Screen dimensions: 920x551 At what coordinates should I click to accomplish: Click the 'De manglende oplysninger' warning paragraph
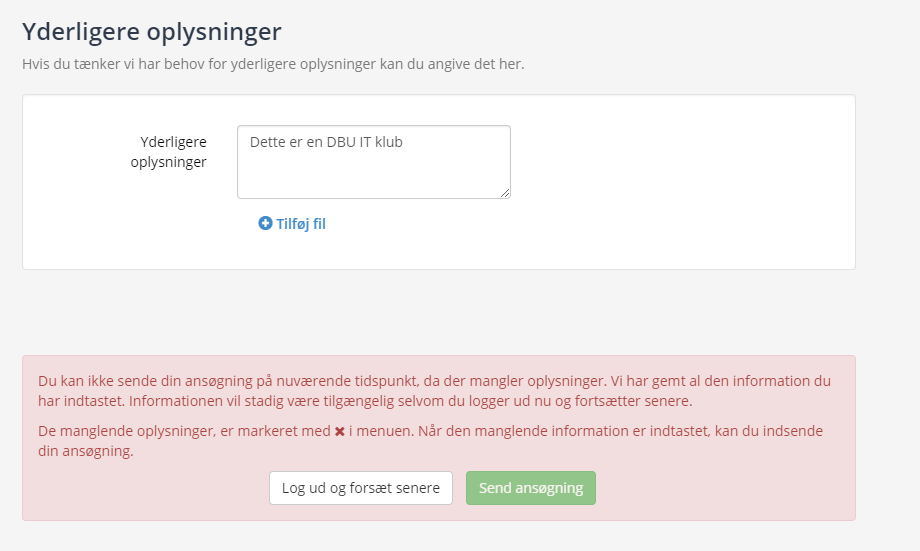pyautogui.click(x=431, y=441)
